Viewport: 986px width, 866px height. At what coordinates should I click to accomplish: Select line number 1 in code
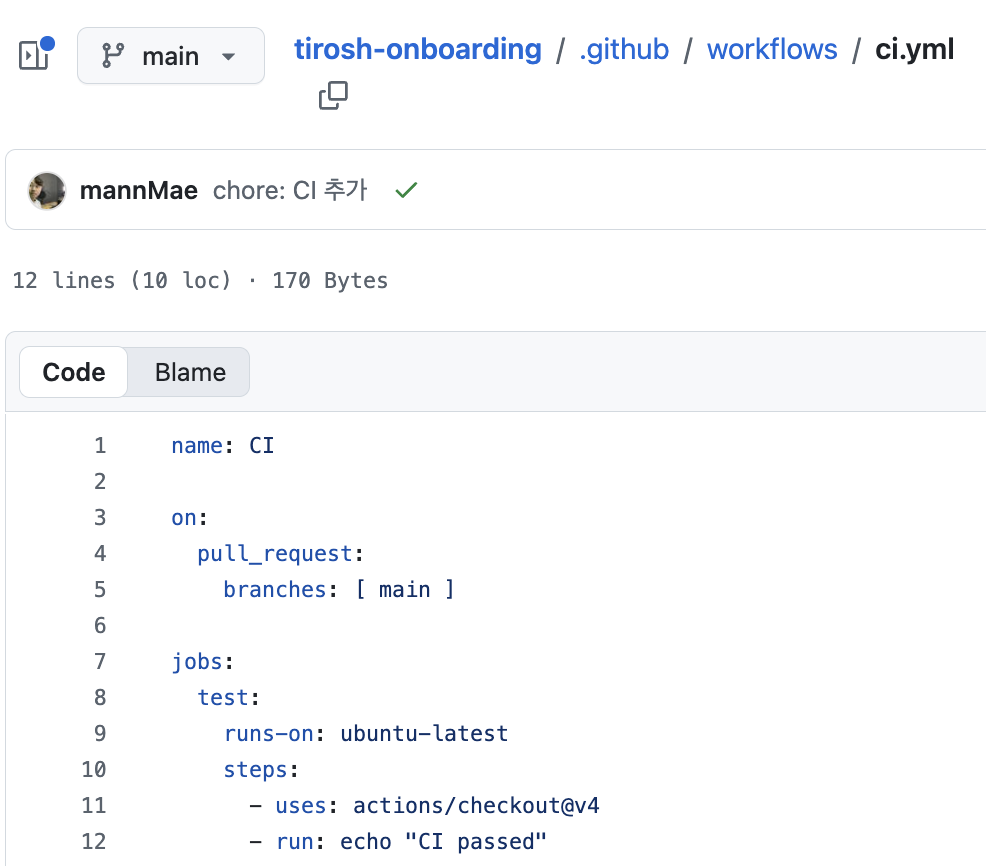click(x=100, y=445)
